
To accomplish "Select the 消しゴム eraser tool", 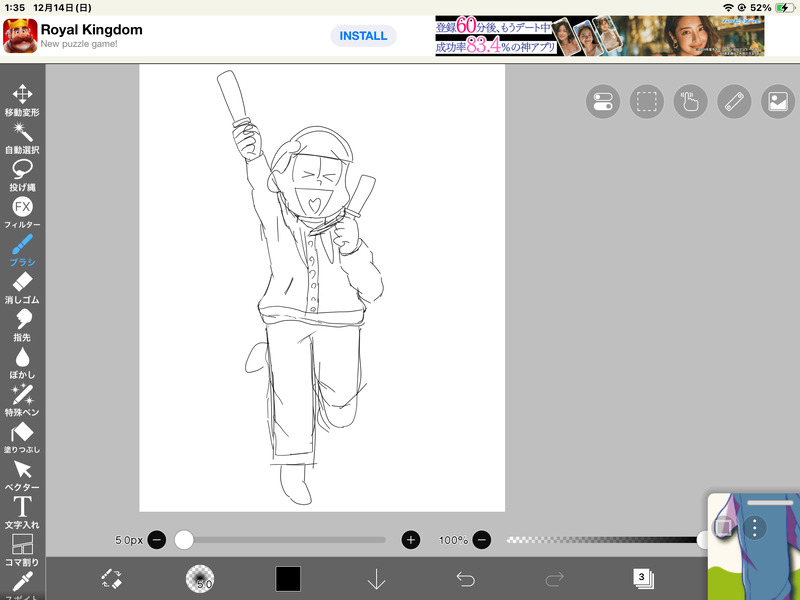I will click(x=22, y=288).
